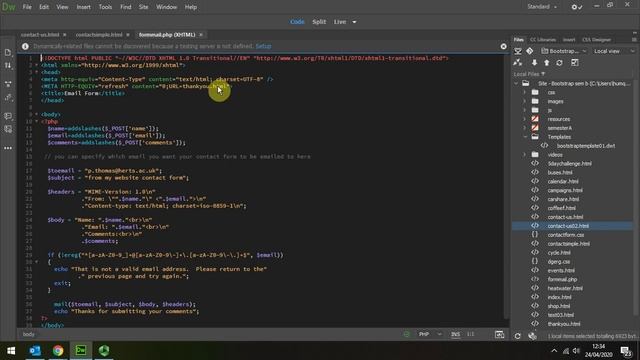
Task: Toggle INS insert mode in status bar
Action: pos(456,334)
